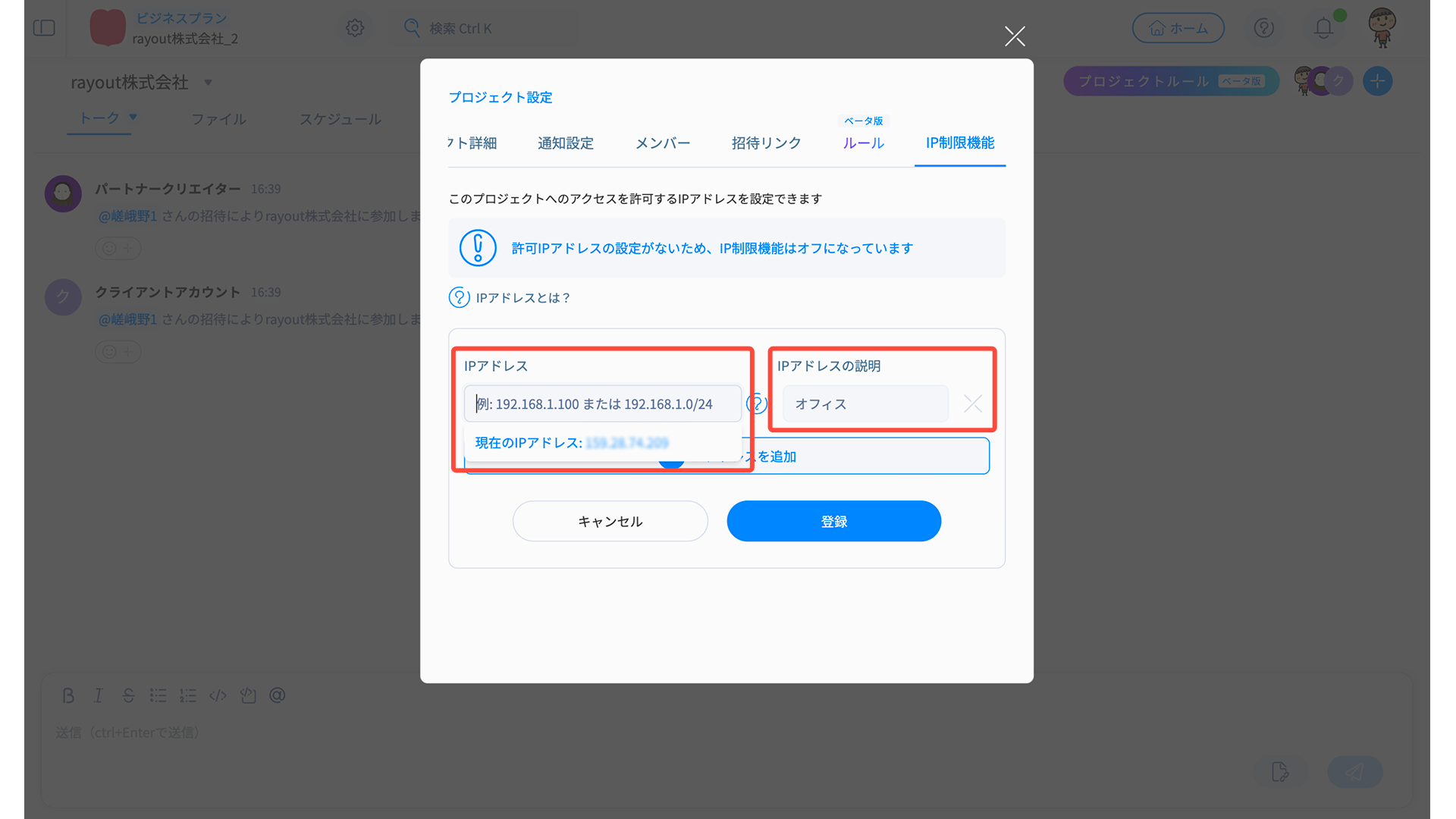
Task: Focus the IP address input field
Action: click(x=602, y=403)
